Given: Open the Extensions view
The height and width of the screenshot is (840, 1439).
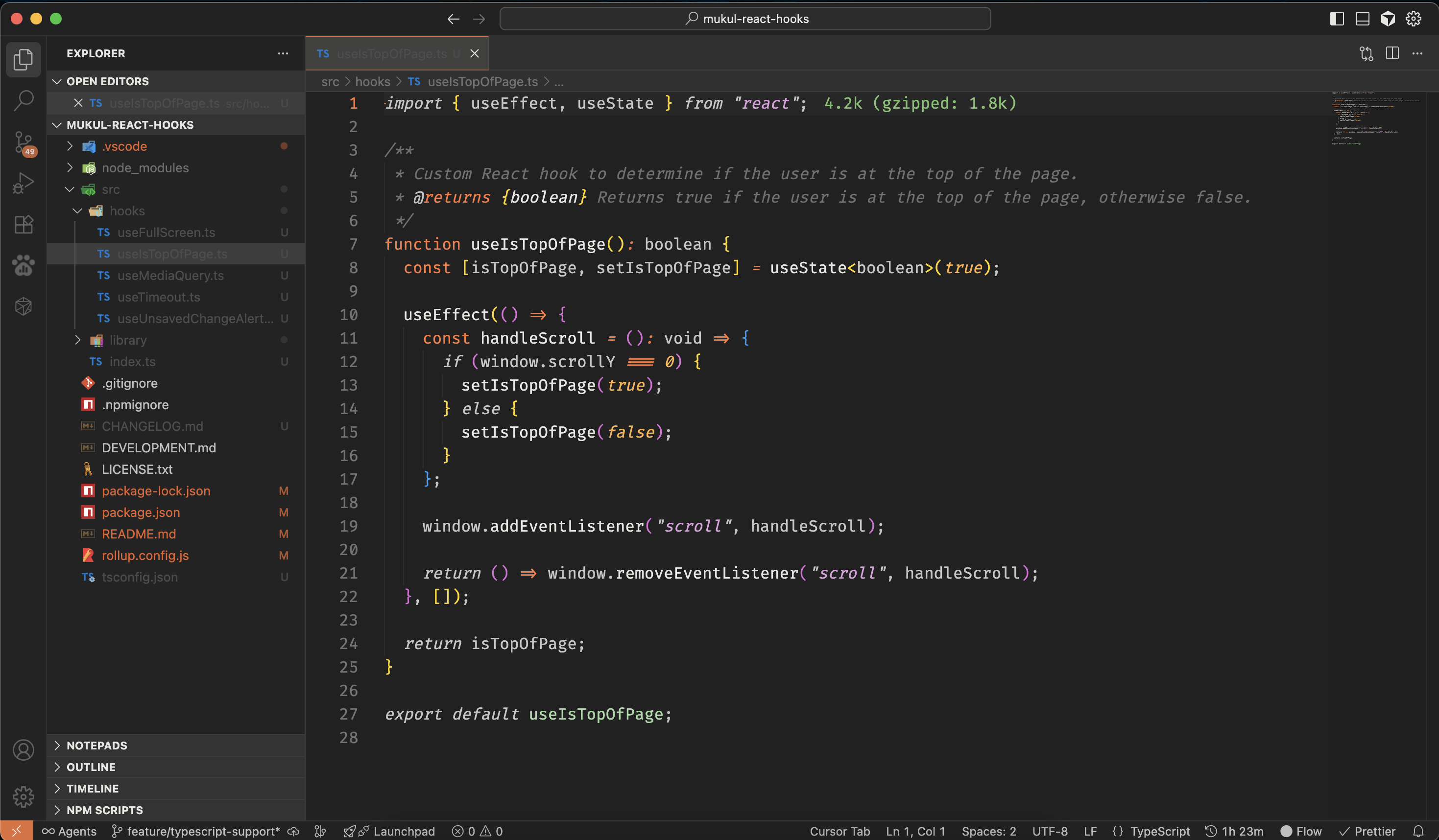Looking at the screenshot, I should tap(24, 224).
